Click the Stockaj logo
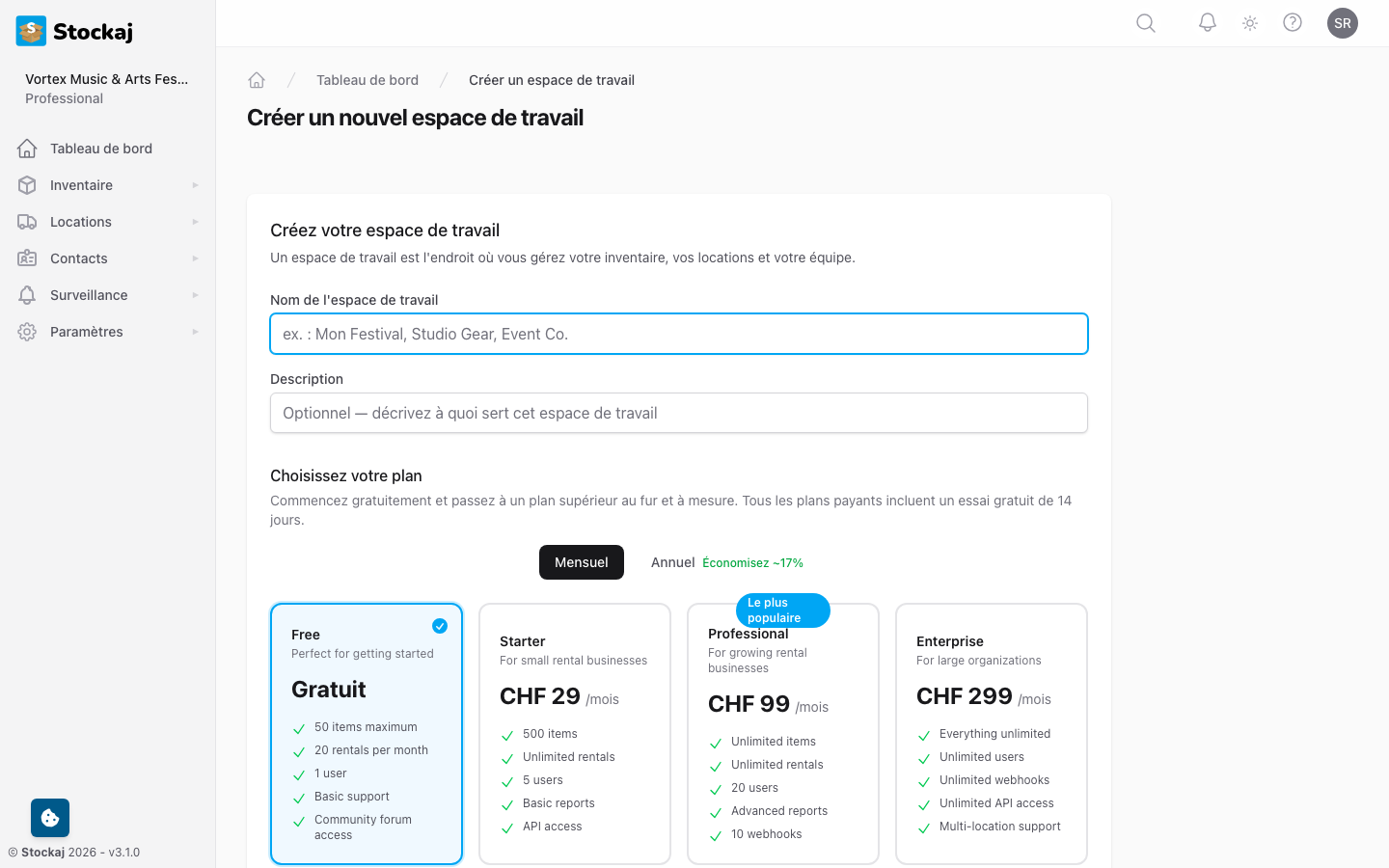 click(75, 31)
